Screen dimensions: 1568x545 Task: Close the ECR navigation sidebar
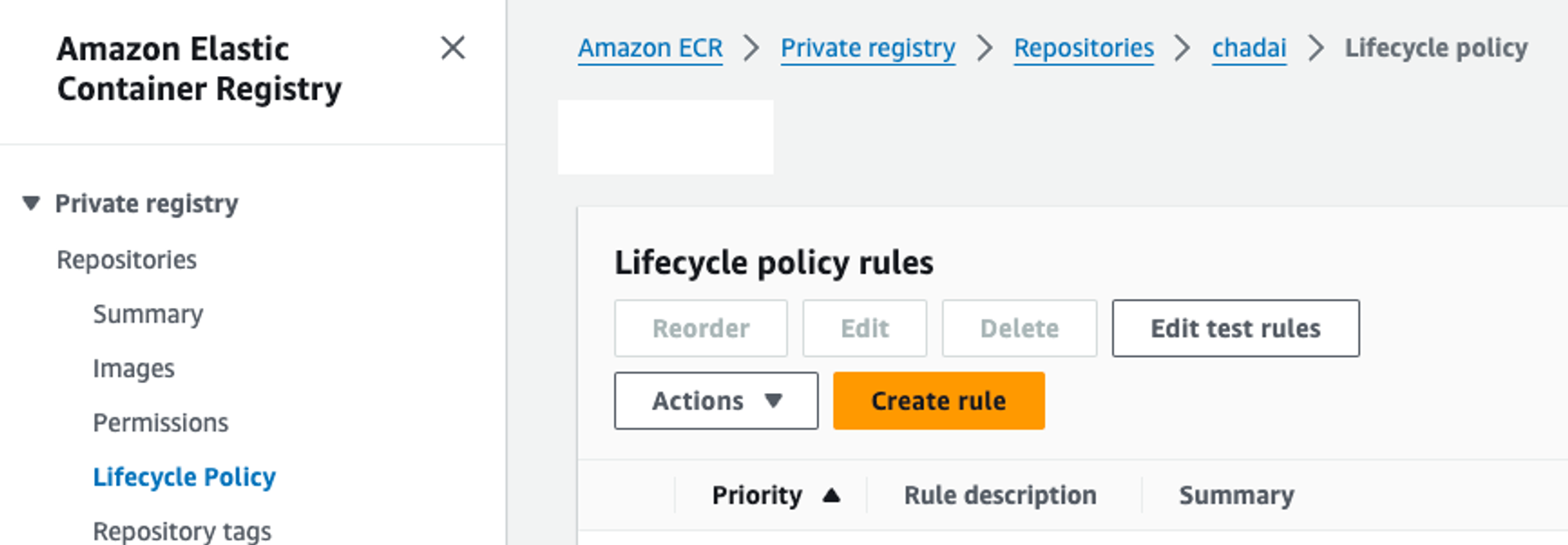452,48
